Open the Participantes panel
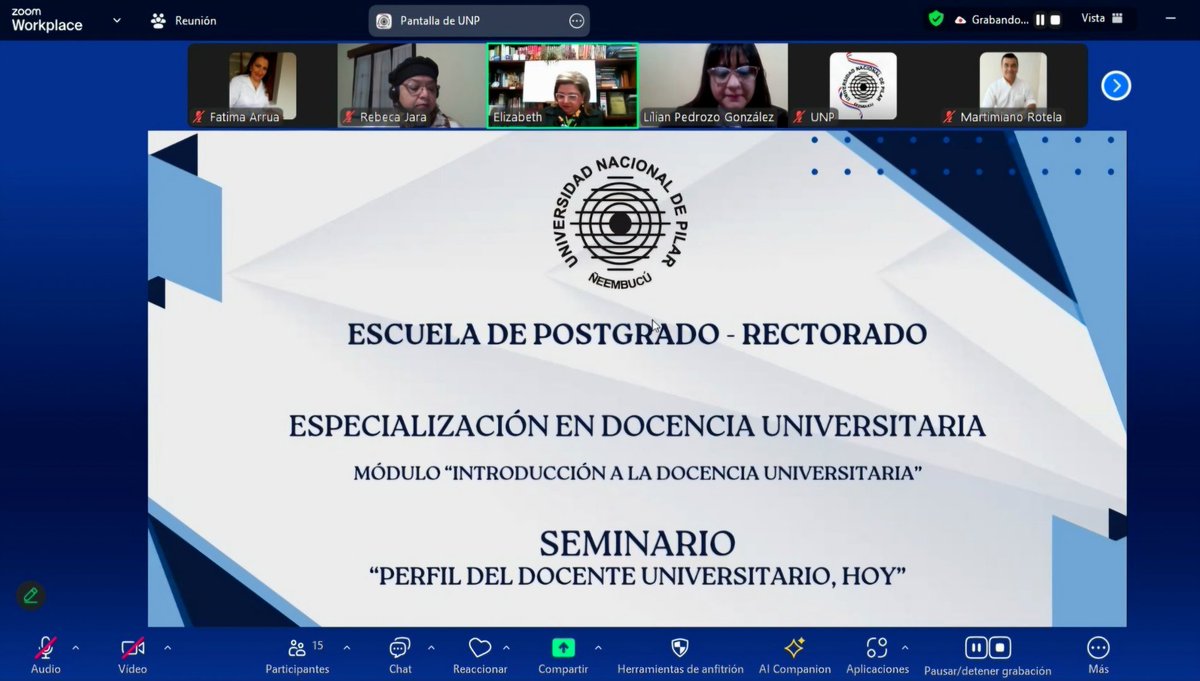Viewport: 1200px width, 681px height. [x=297, y=655]
